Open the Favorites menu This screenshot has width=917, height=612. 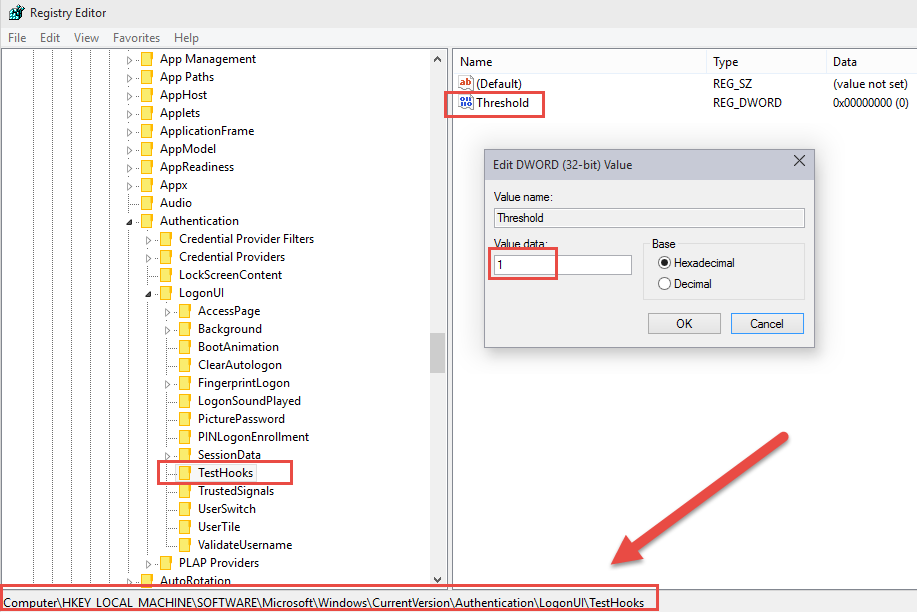pos(136,37)
